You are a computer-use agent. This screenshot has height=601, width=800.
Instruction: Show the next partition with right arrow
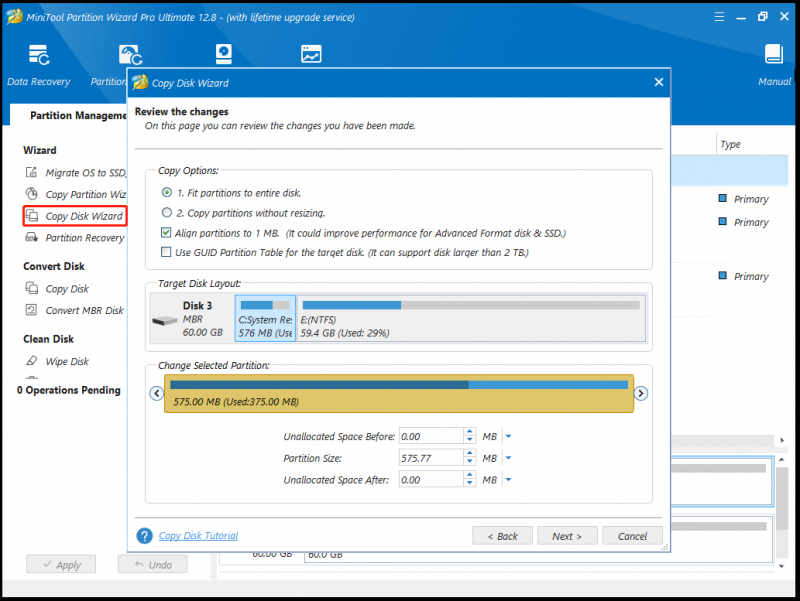click(x=641, y=393)
